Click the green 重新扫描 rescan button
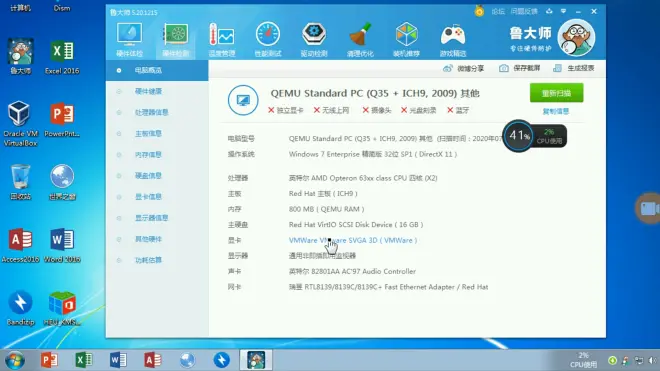This screenshot has width=660, height=371. [x=556, y=93]
